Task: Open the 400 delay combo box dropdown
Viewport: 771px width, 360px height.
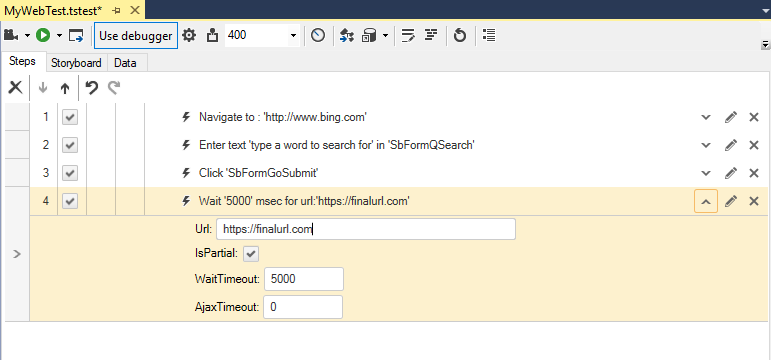Action: (x=294, y=35)
